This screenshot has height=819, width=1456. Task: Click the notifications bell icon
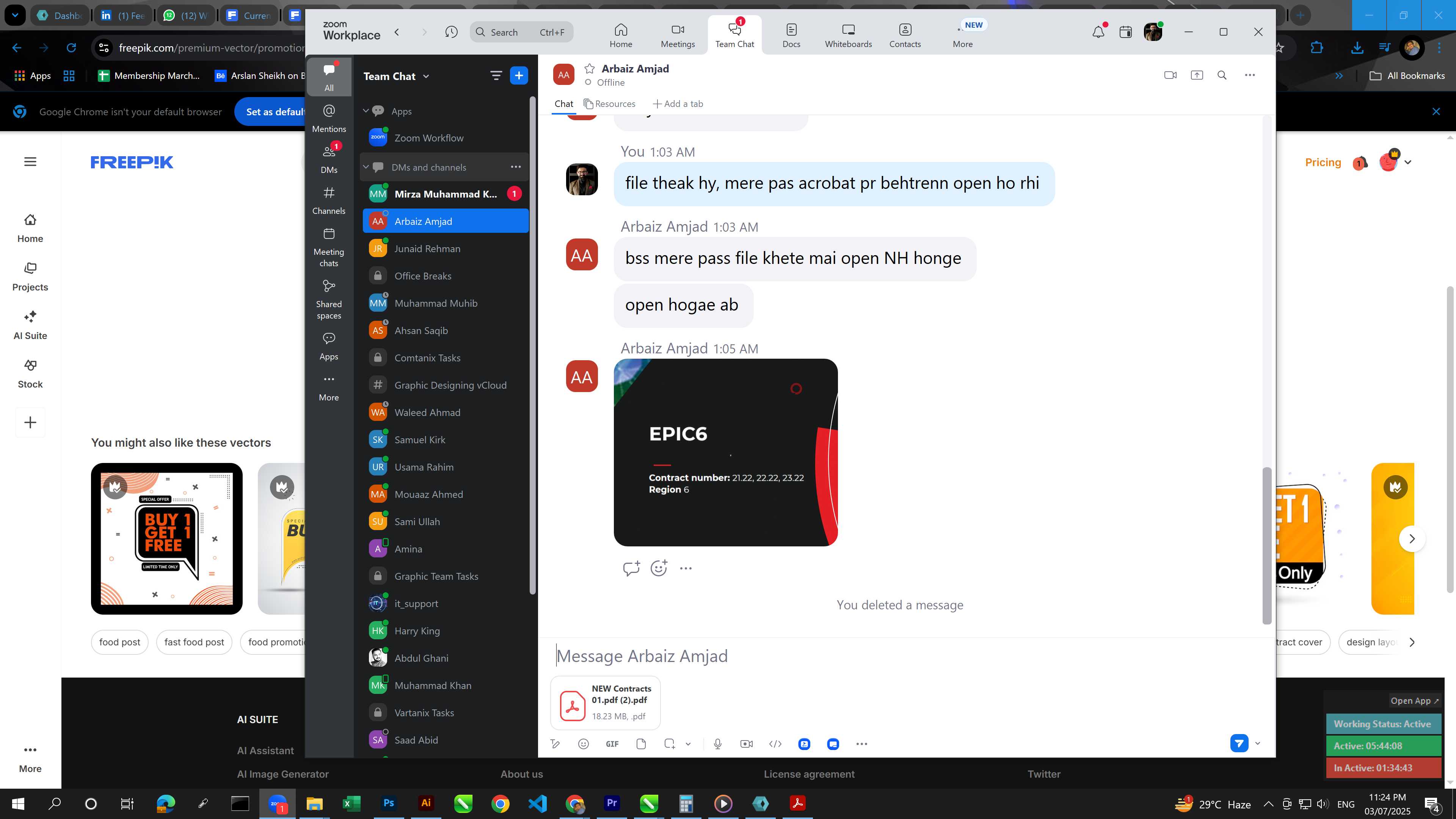pos(1098,31)
